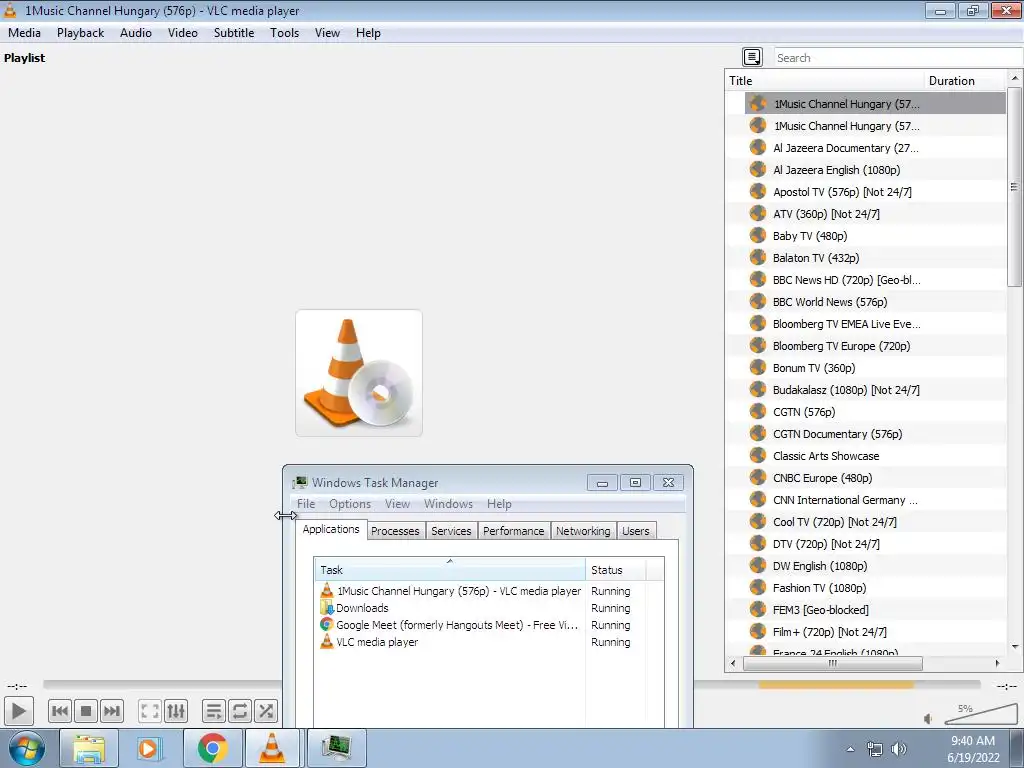
Task: Switch to Users tab in Task Manager
Action: coord(635,531)
